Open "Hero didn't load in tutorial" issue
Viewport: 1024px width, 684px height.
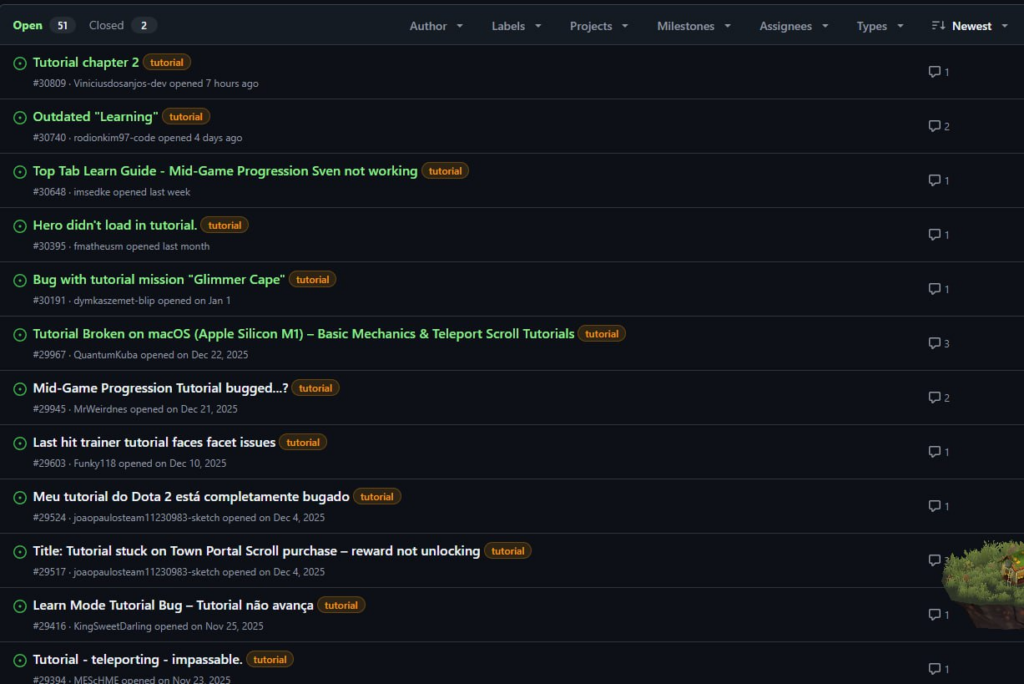tap(115, 225)
